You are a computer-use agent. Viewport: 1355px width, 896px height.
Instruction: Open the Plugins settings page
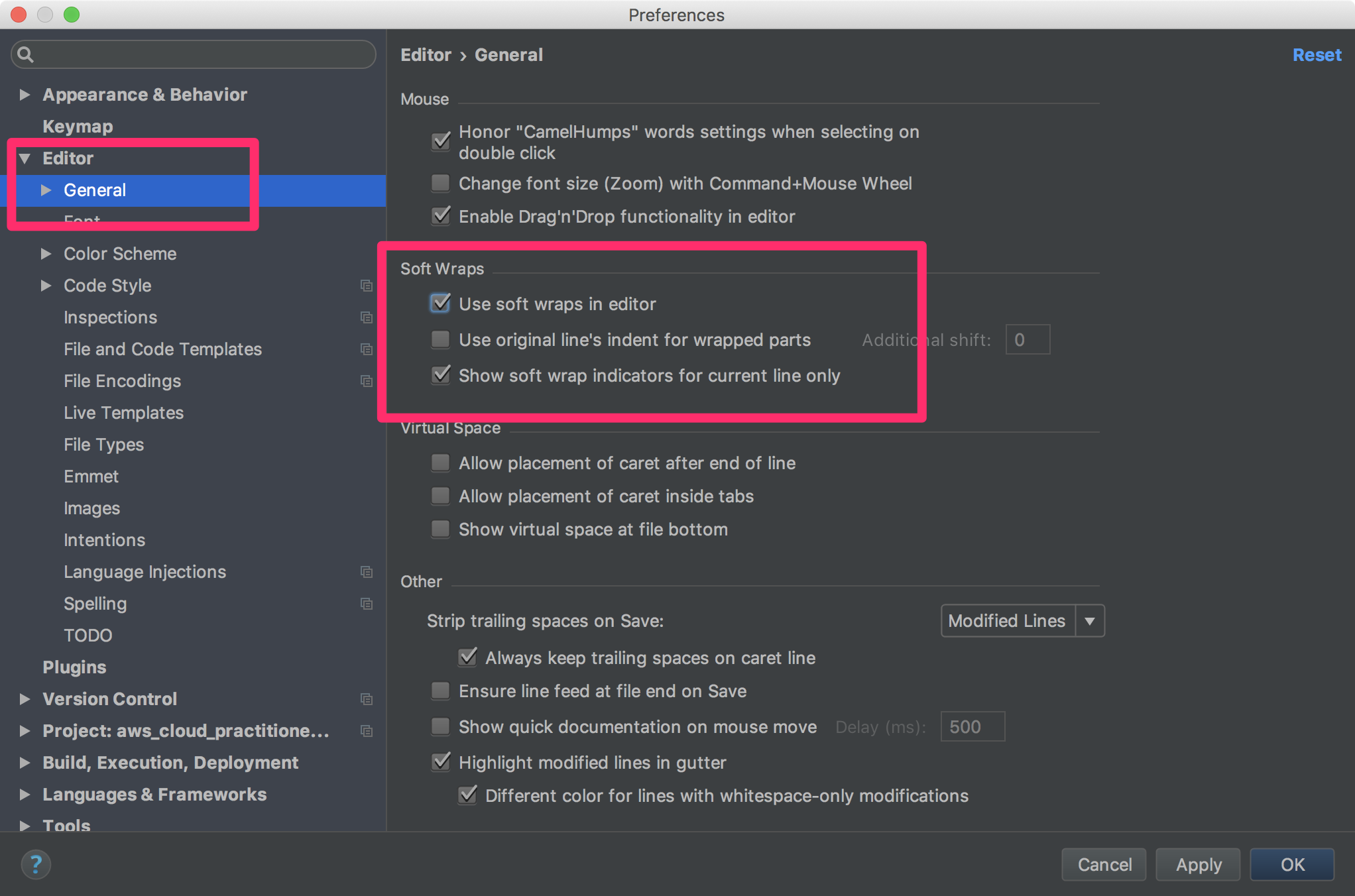[x=74, y=667]
